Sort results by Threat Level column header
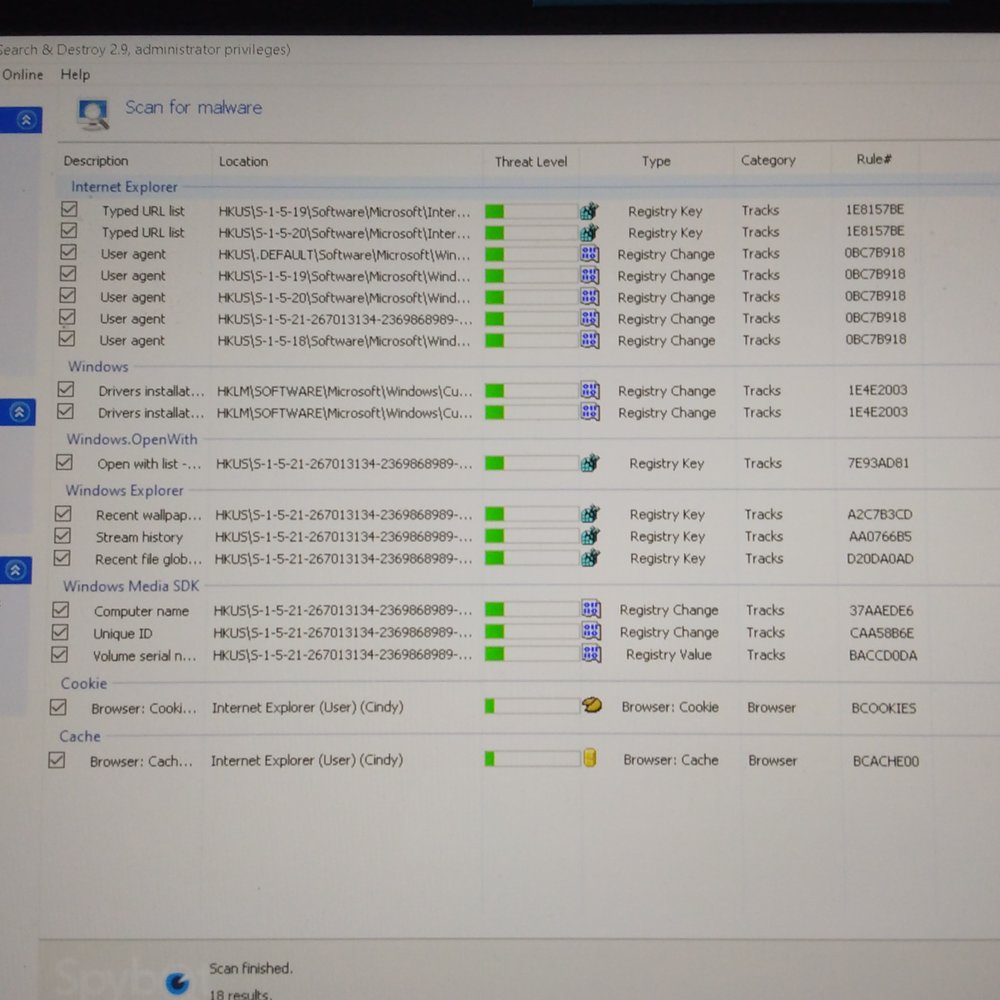The height and width of the screenshot is (1000, 1000). [530, 161]
